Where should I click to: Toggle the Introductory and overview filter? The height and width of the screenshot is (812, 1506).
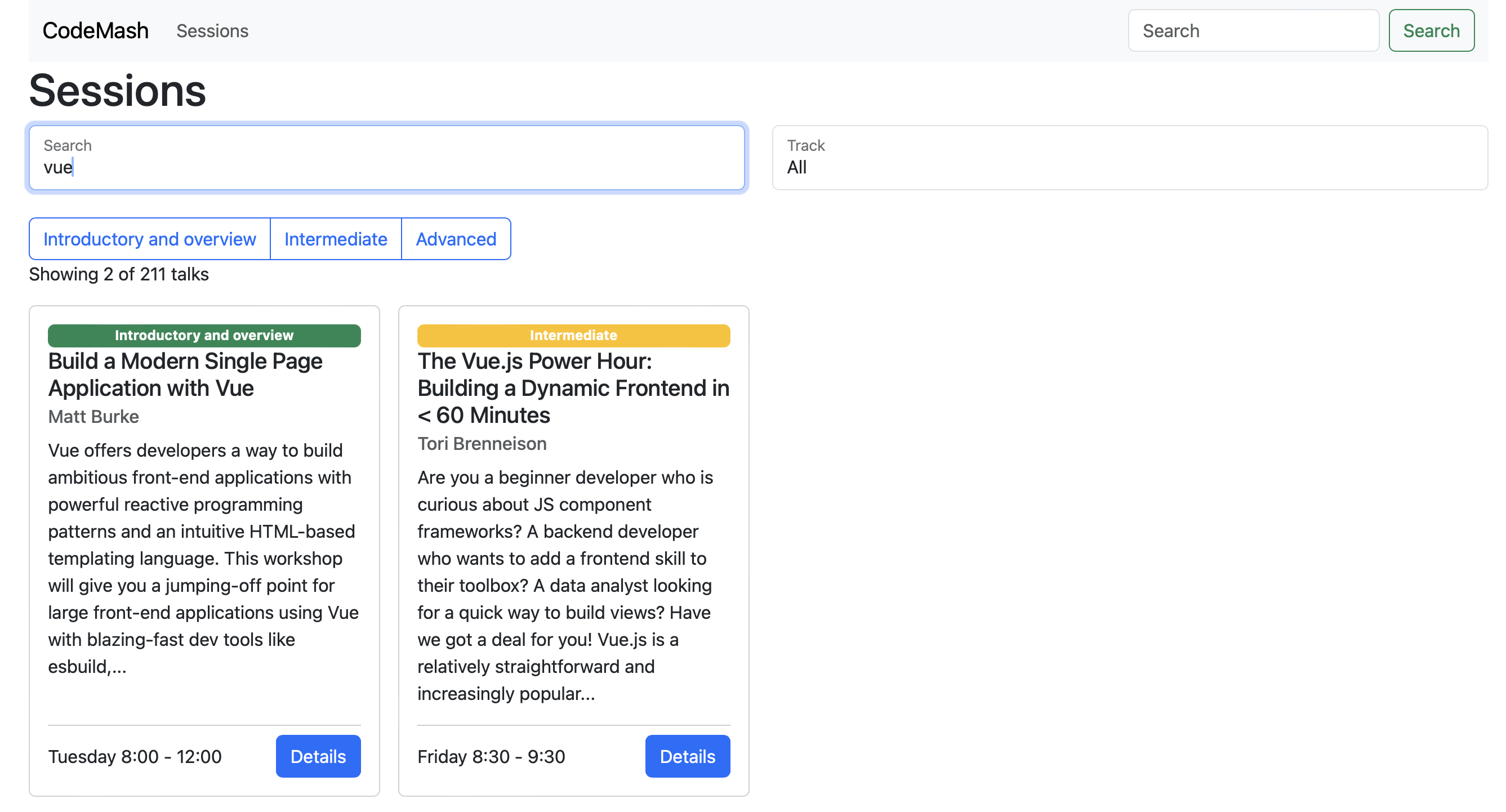coord(150,239)
